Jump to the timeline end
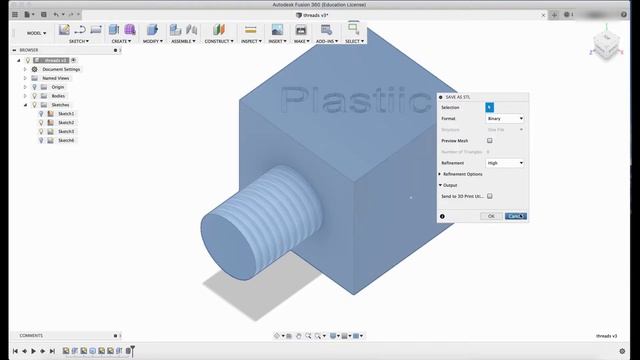640x360 pixels. tap(52, 351)
